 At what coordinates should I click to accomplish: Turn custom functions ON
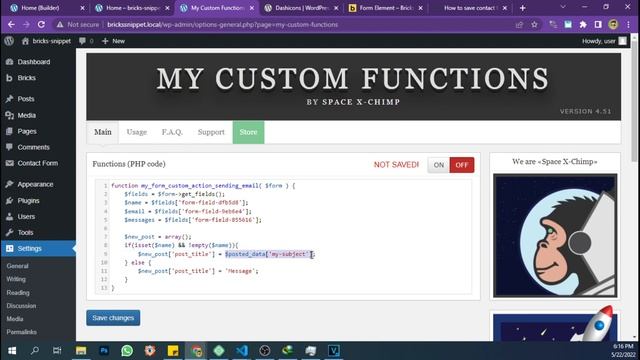pyautogui.click(x=439, y=165)
